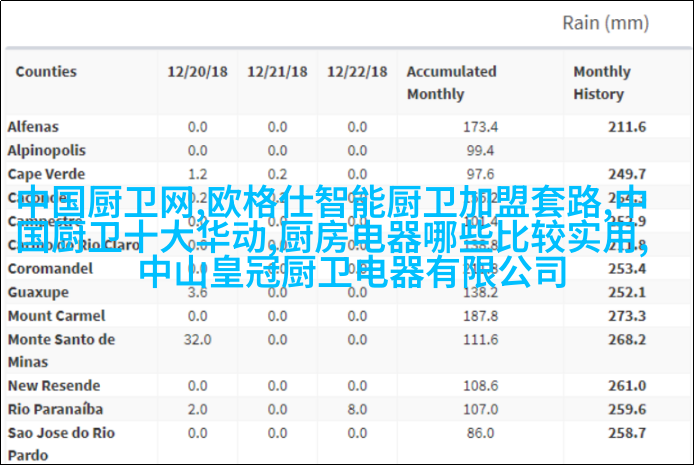Click the 0.2 value in Cape Verde row
This screenshot has height=466, width=695.
277,174
